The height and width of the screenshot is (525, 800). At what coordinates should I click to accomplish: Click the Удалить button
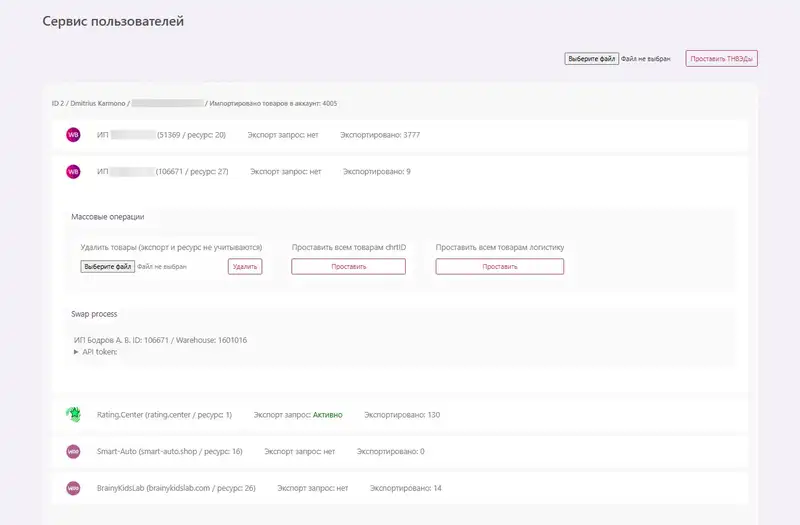click(x=245, y=266)
